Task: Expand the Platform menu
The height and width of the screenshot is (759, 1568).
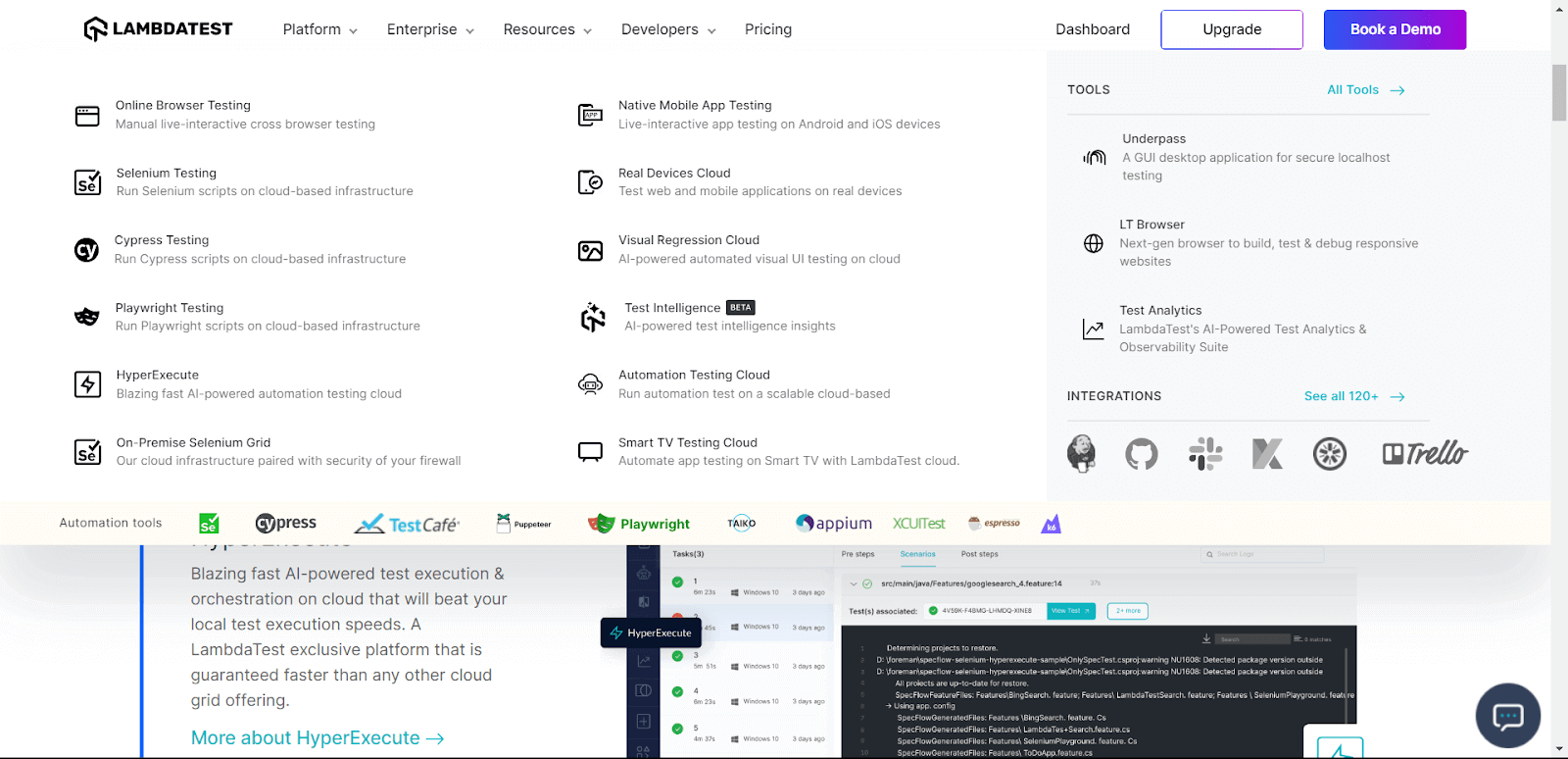Action: [320, 29]
